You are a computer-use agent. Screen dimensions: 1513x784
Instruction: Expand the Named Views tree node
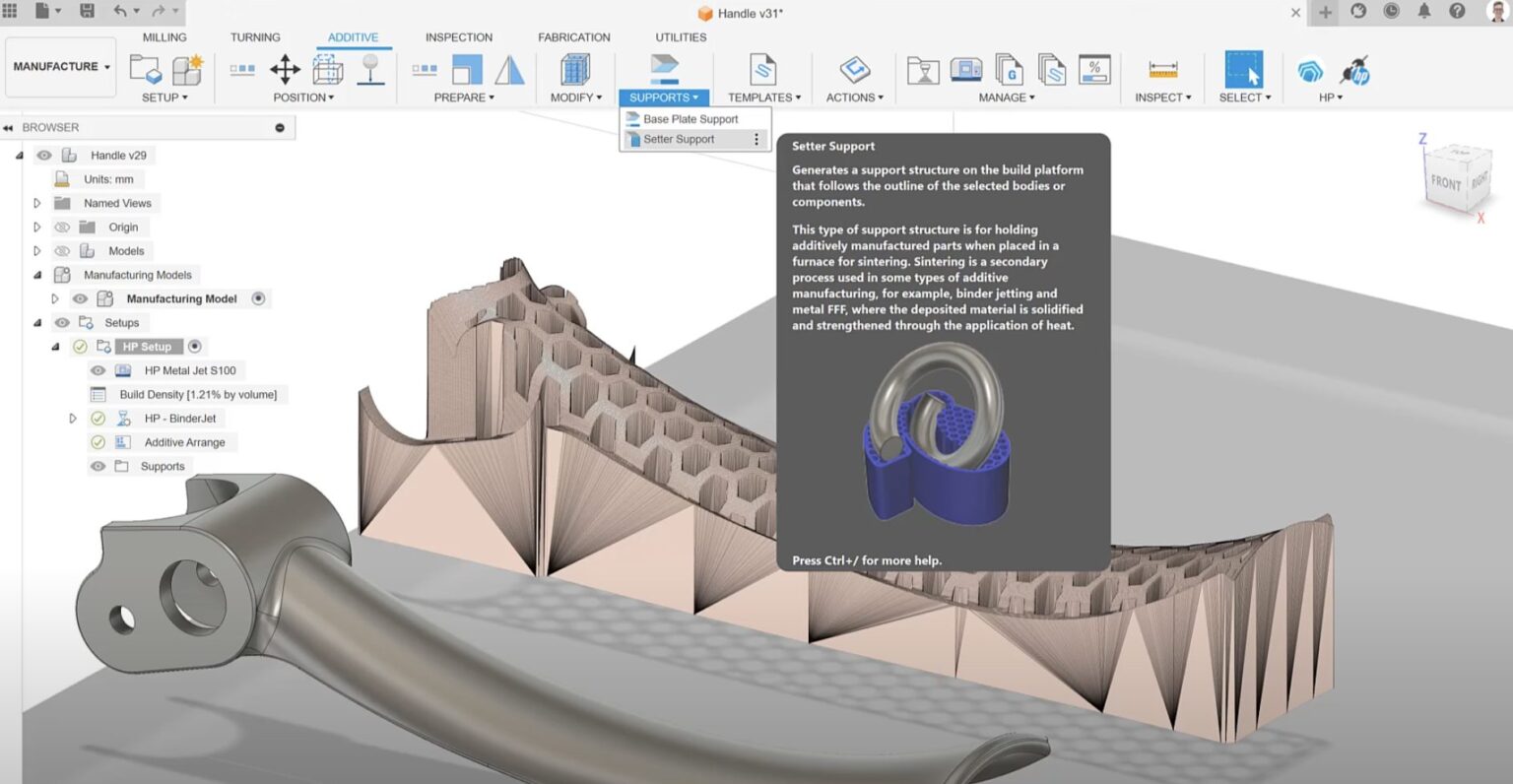(x=36, y=203)
